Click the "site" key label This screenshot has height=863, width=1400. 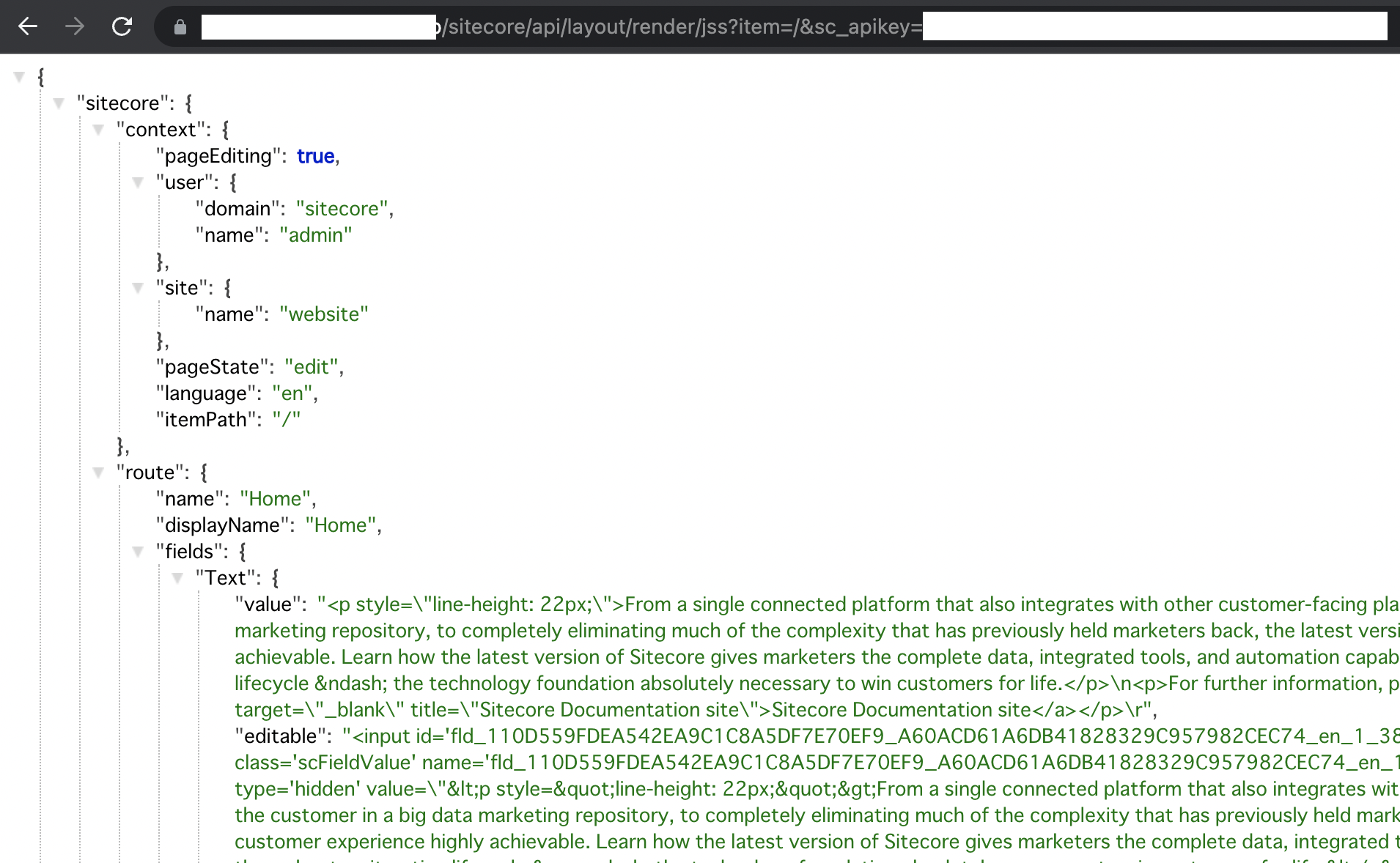coord(181,288)
